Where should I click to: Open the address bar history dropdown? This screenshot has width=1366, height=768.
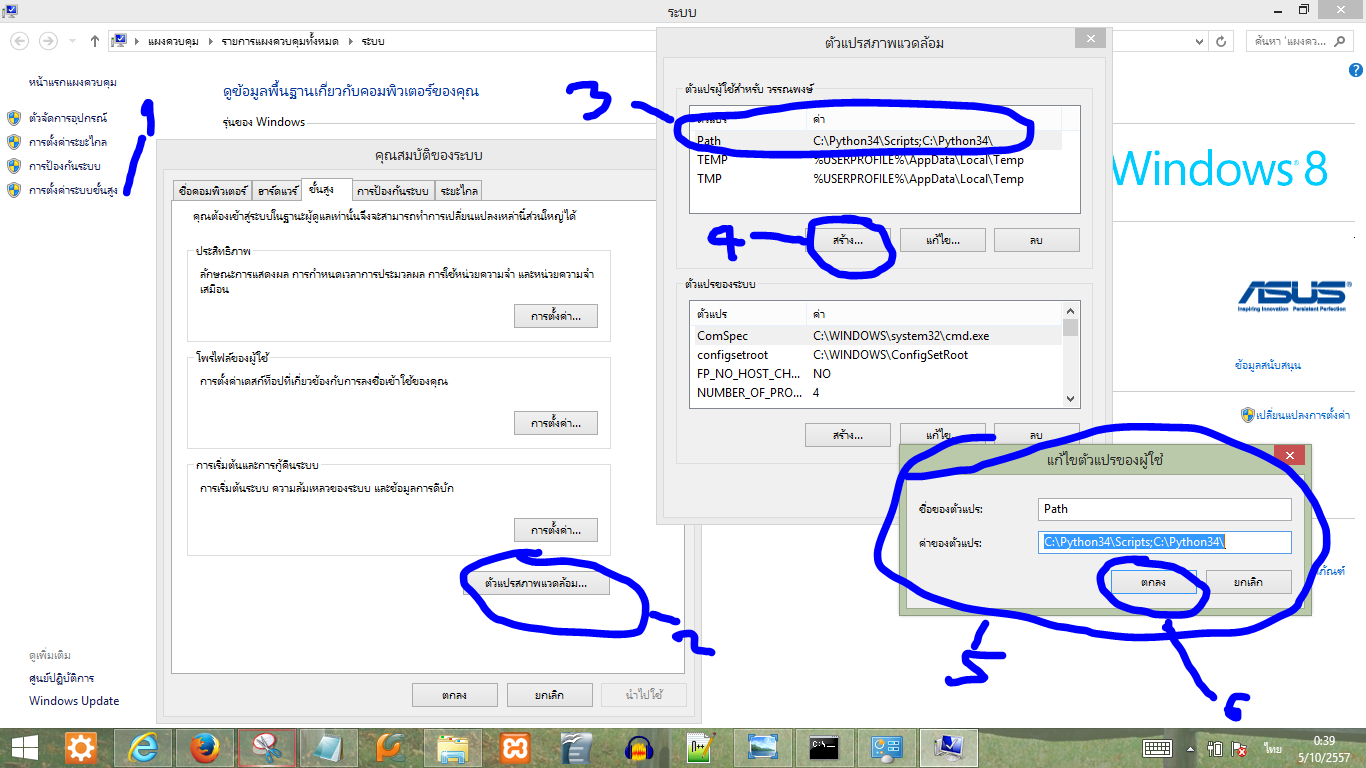pyautogui.click(x=1200, y=41)
